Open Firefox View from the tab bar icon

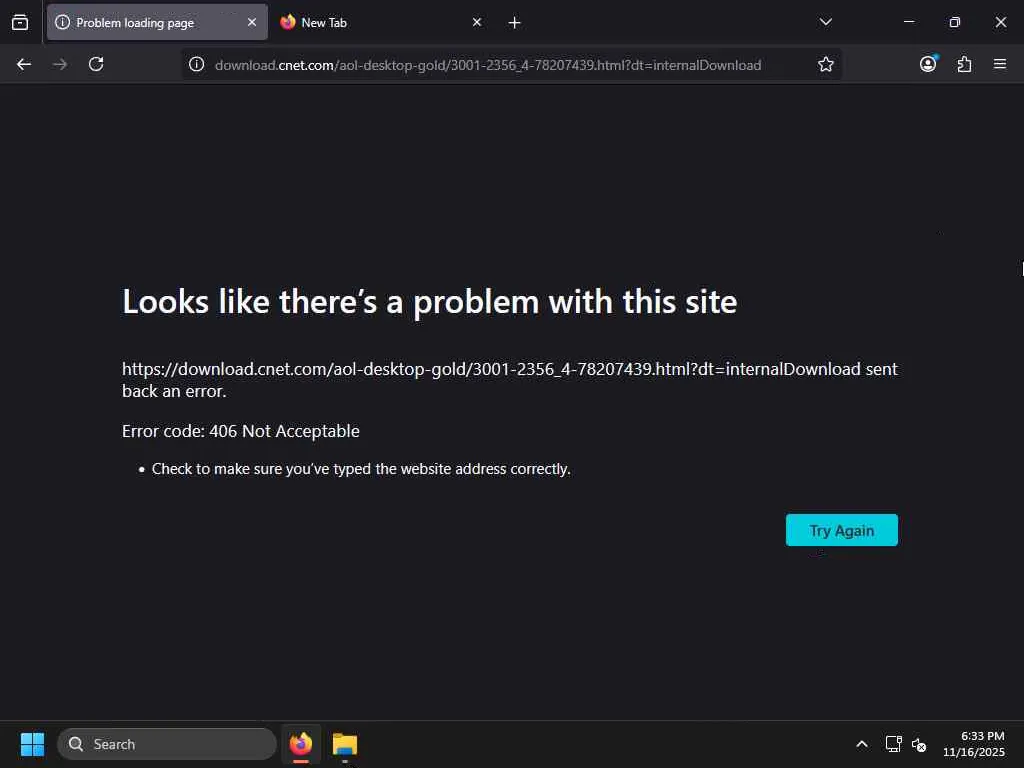[x=20, y=22]
